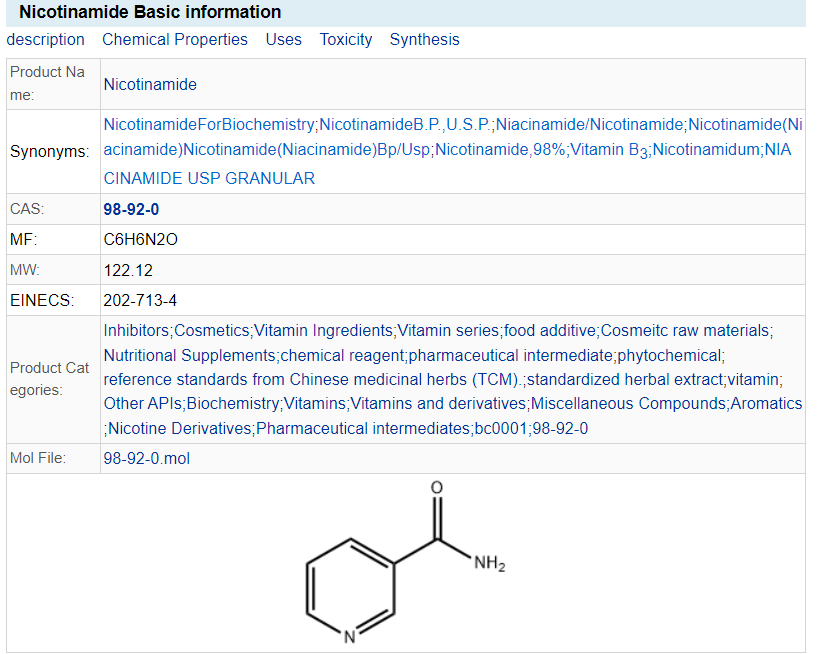Select the Vitamin B3 synonym
This screenshot has width=820, height=654.
(x=609, y=150)
